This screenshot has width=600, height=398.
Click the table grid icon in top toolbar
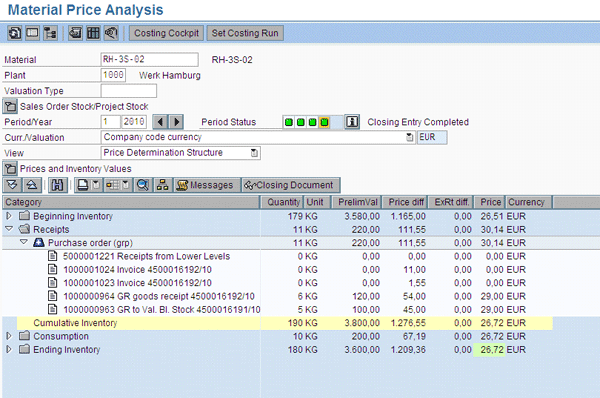point(93,33)
